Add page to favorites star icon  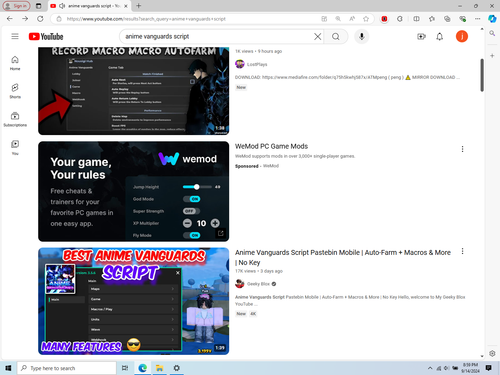366,19
